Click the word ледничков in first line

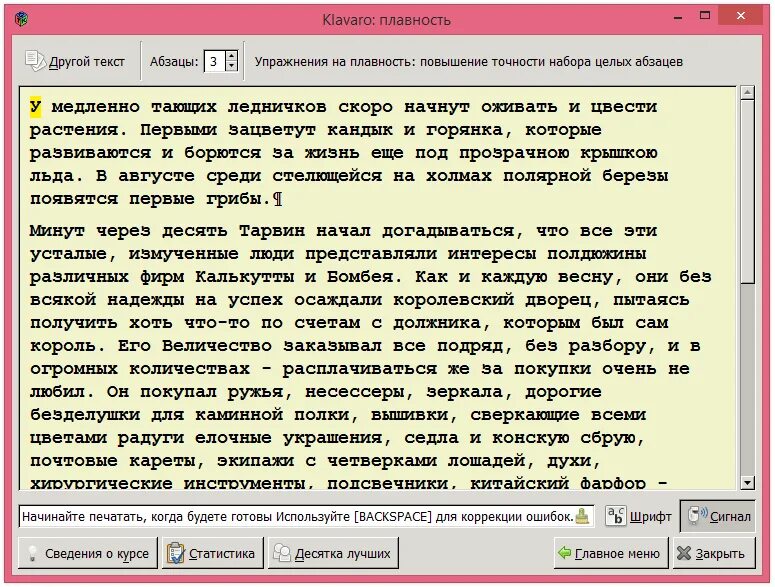pyautogui.click(x=277, y=107)
